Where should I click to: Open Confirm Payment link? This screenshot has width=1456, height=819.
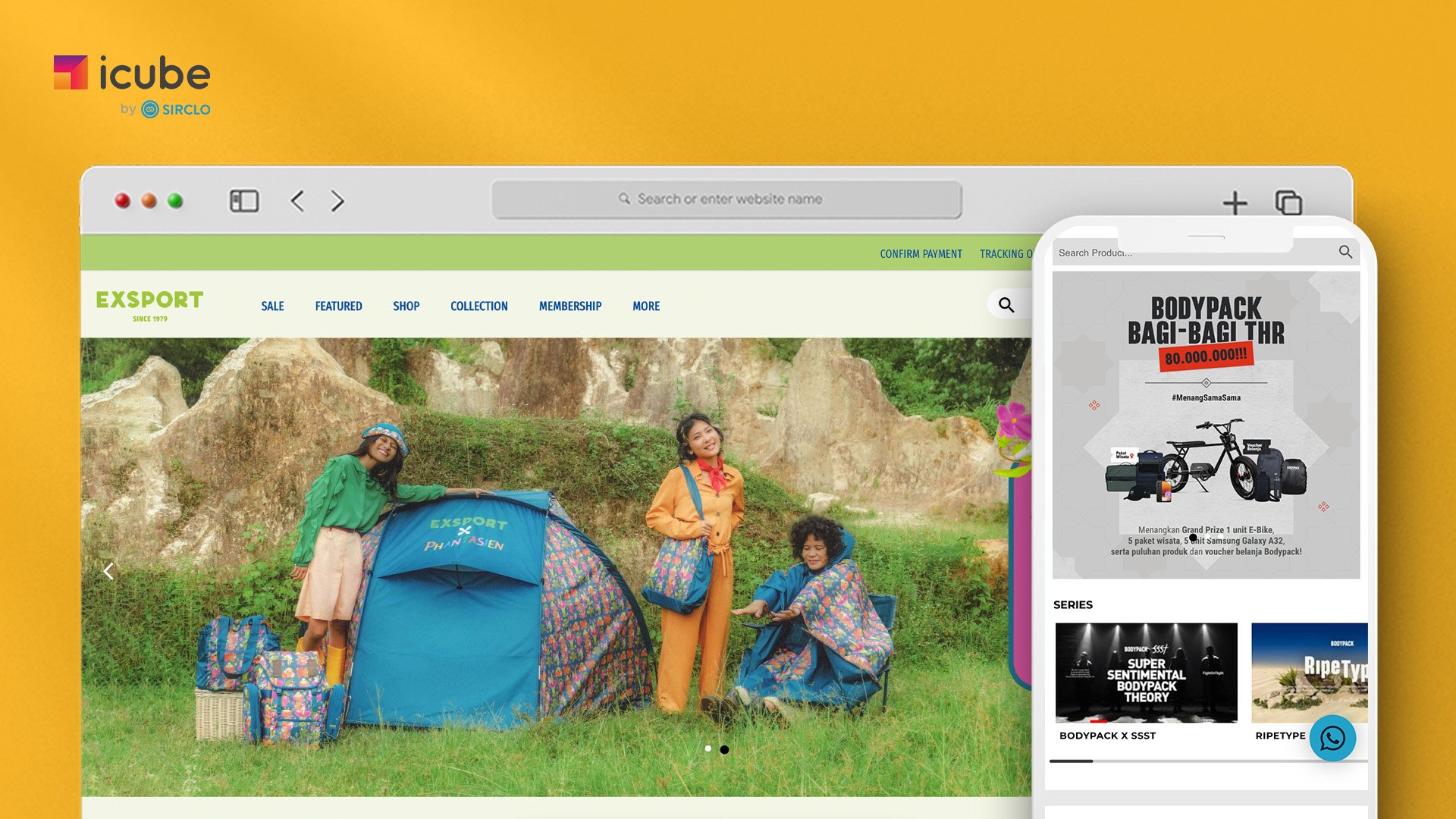921,254
